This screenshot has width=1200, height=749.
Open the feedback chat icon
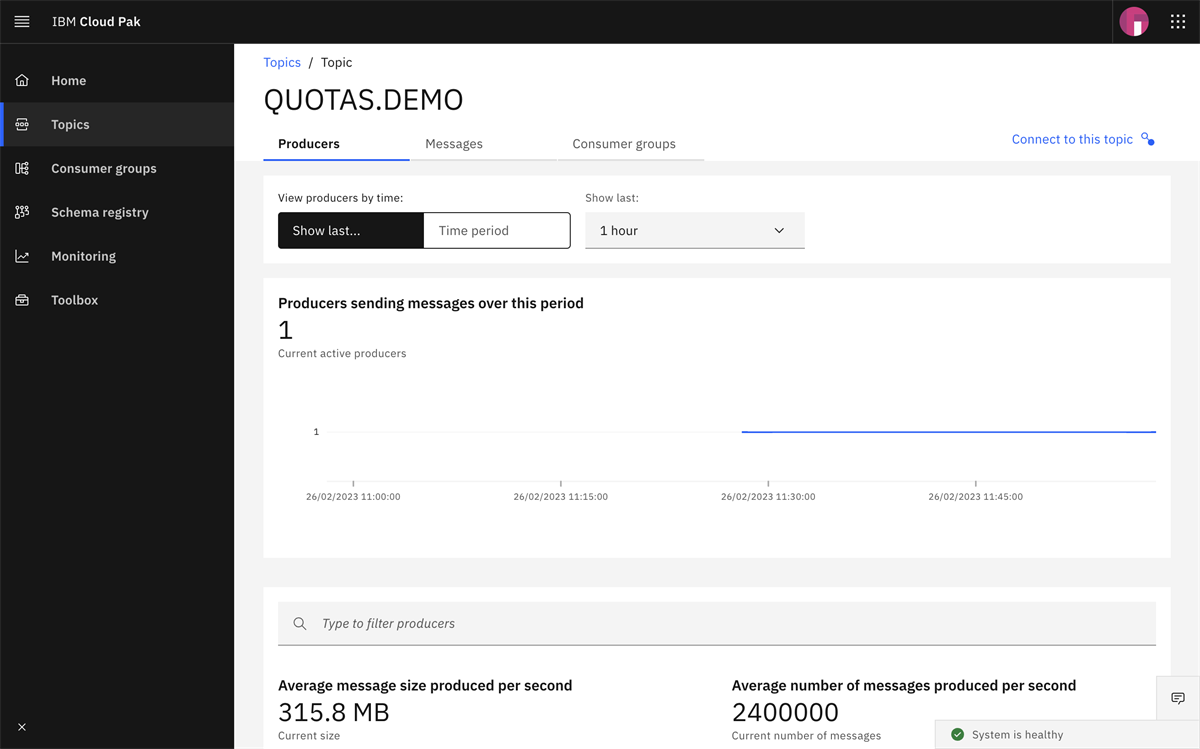point(1178,698)
